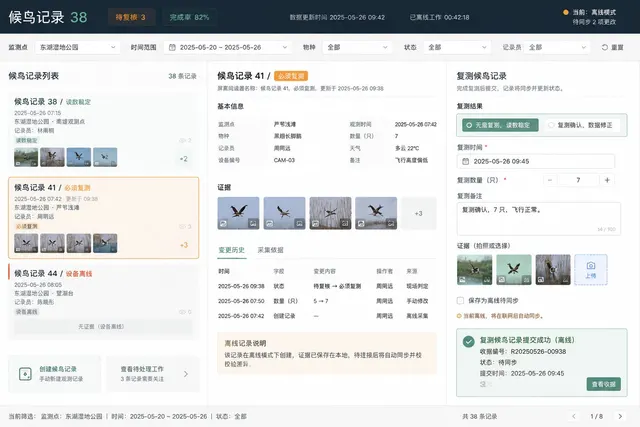
Task: Click the calendar icon in 复测时间 field
Action: click(465, 161)
